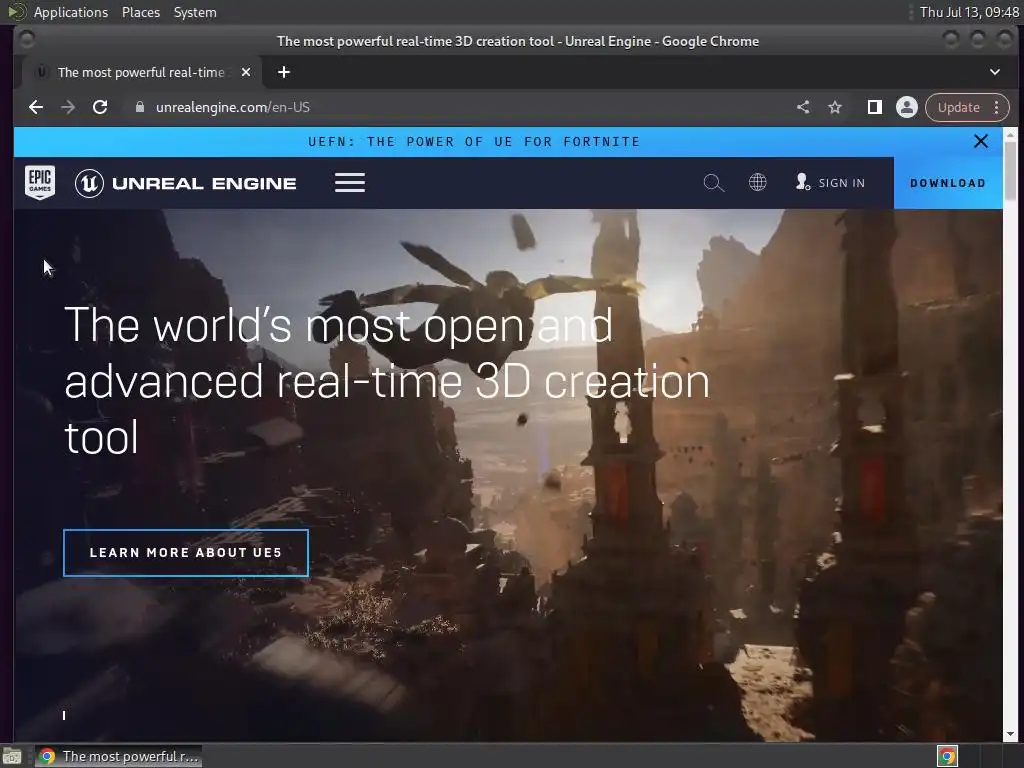1024x768 pixels.
Task: Click the page vertical scrollbar thumb
Action: pyautogui.click(x=1010, y=170)
